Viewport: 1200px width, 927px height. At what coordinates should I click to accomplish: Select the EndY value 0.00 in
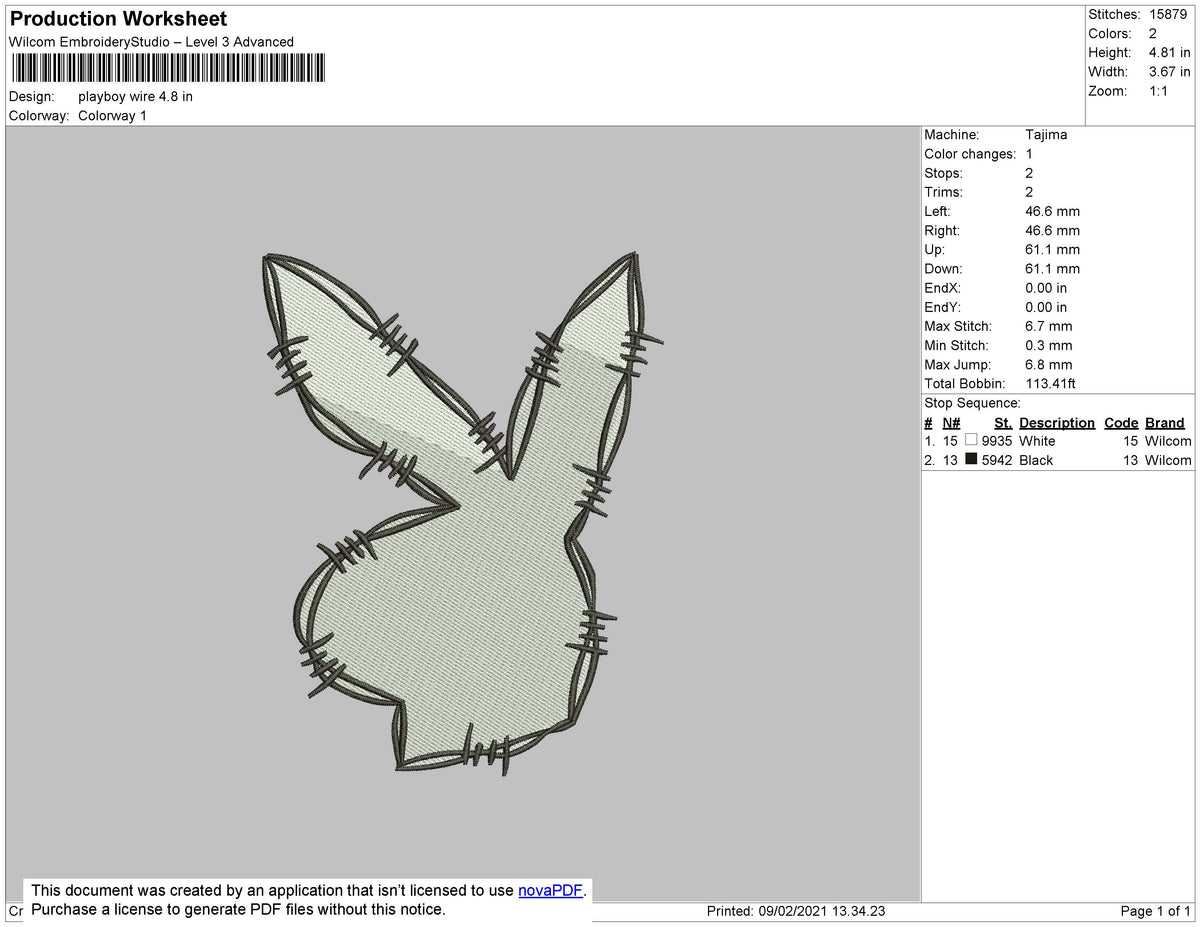[x=1046, y=307]
